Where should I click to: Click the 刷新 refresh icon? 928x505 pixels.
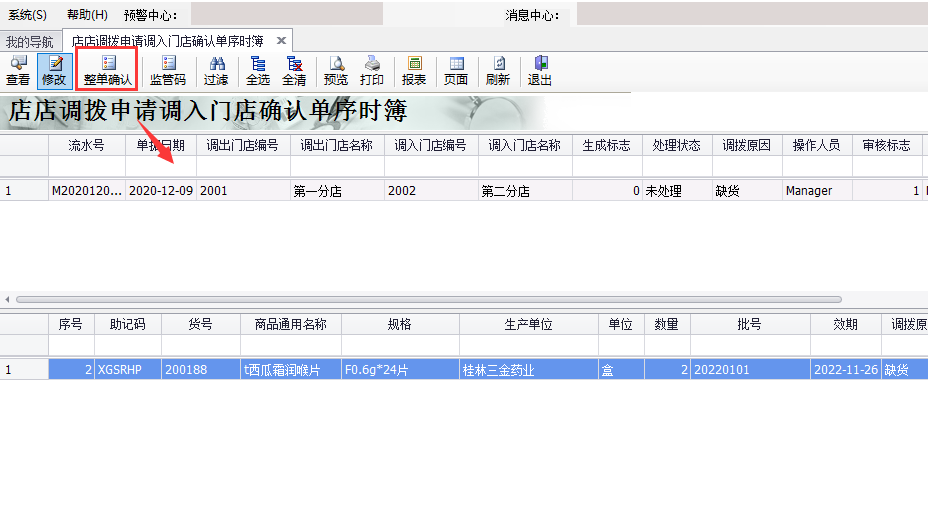(498, 71)
